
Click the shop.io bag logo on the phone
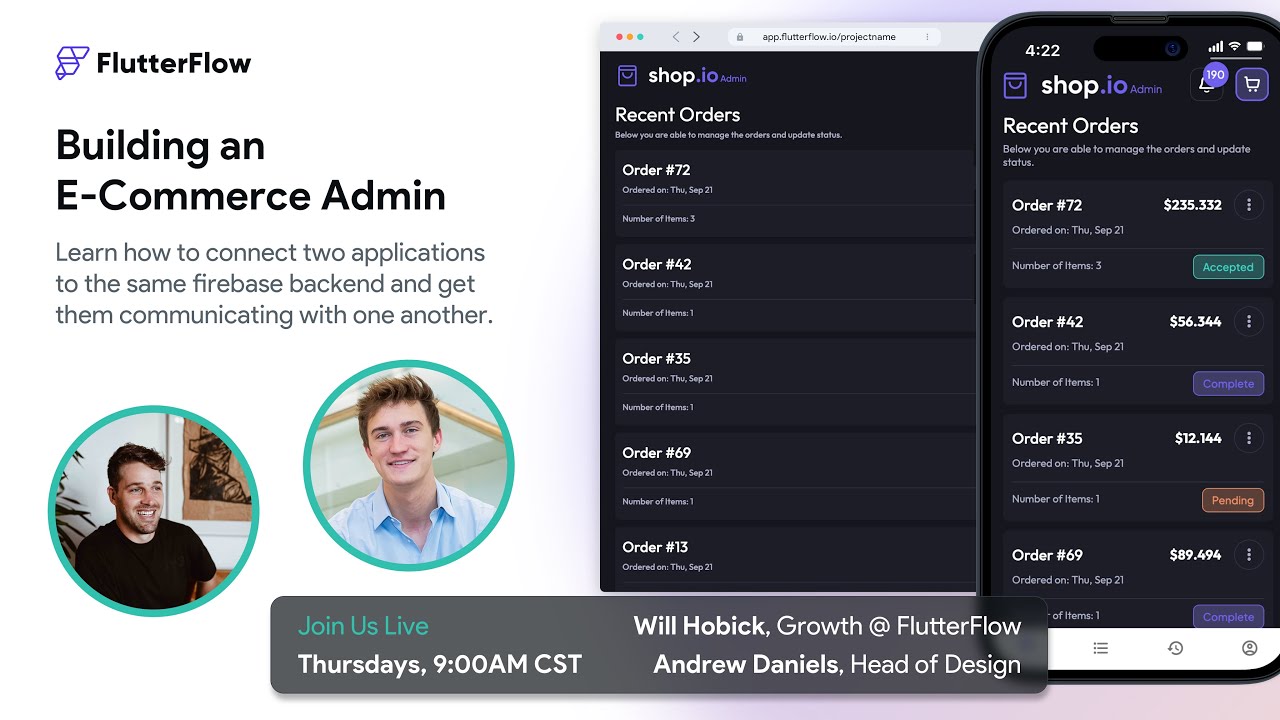point(1015,86)
